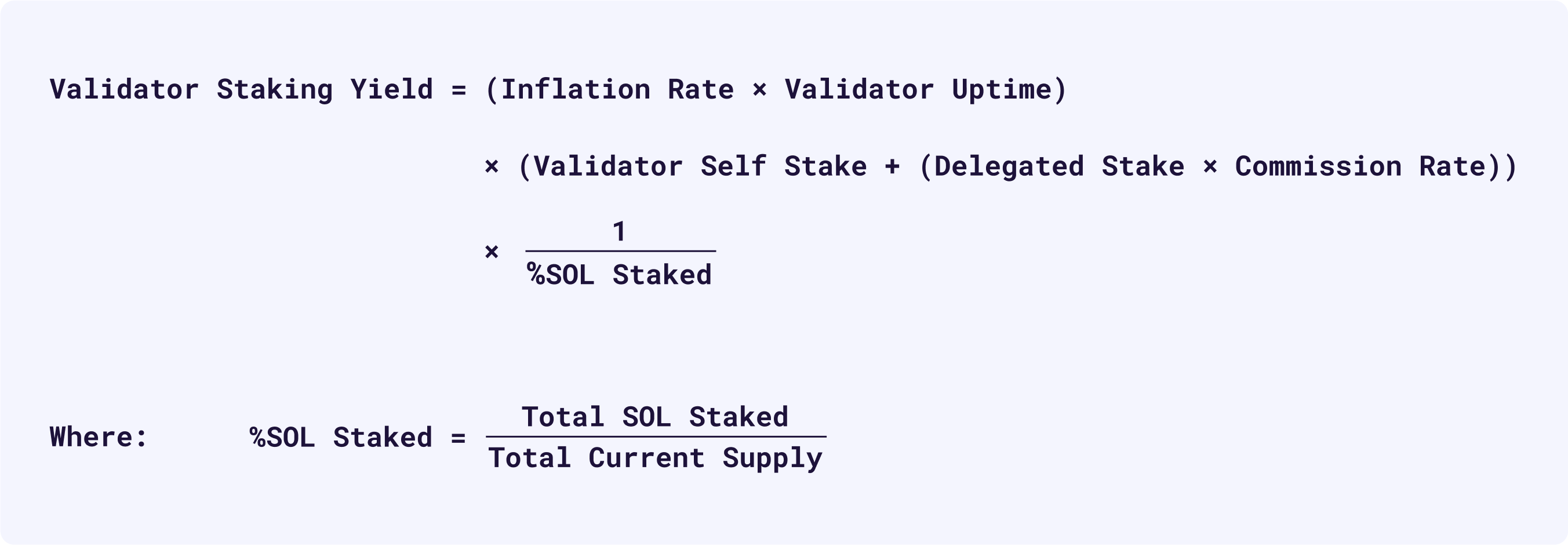Click the multiplication sign before 'Commission Rate'
The height and width of the screenshot is (546, 1568).
[x=1210, y=166]
